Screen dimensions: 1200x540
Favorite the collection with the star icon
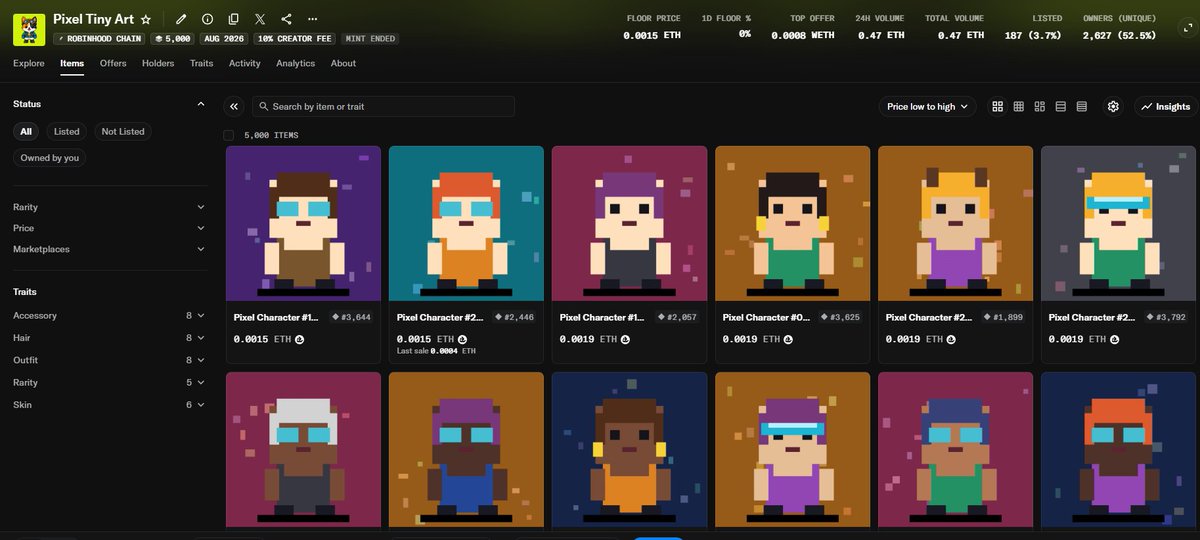[x=146, y=19]
